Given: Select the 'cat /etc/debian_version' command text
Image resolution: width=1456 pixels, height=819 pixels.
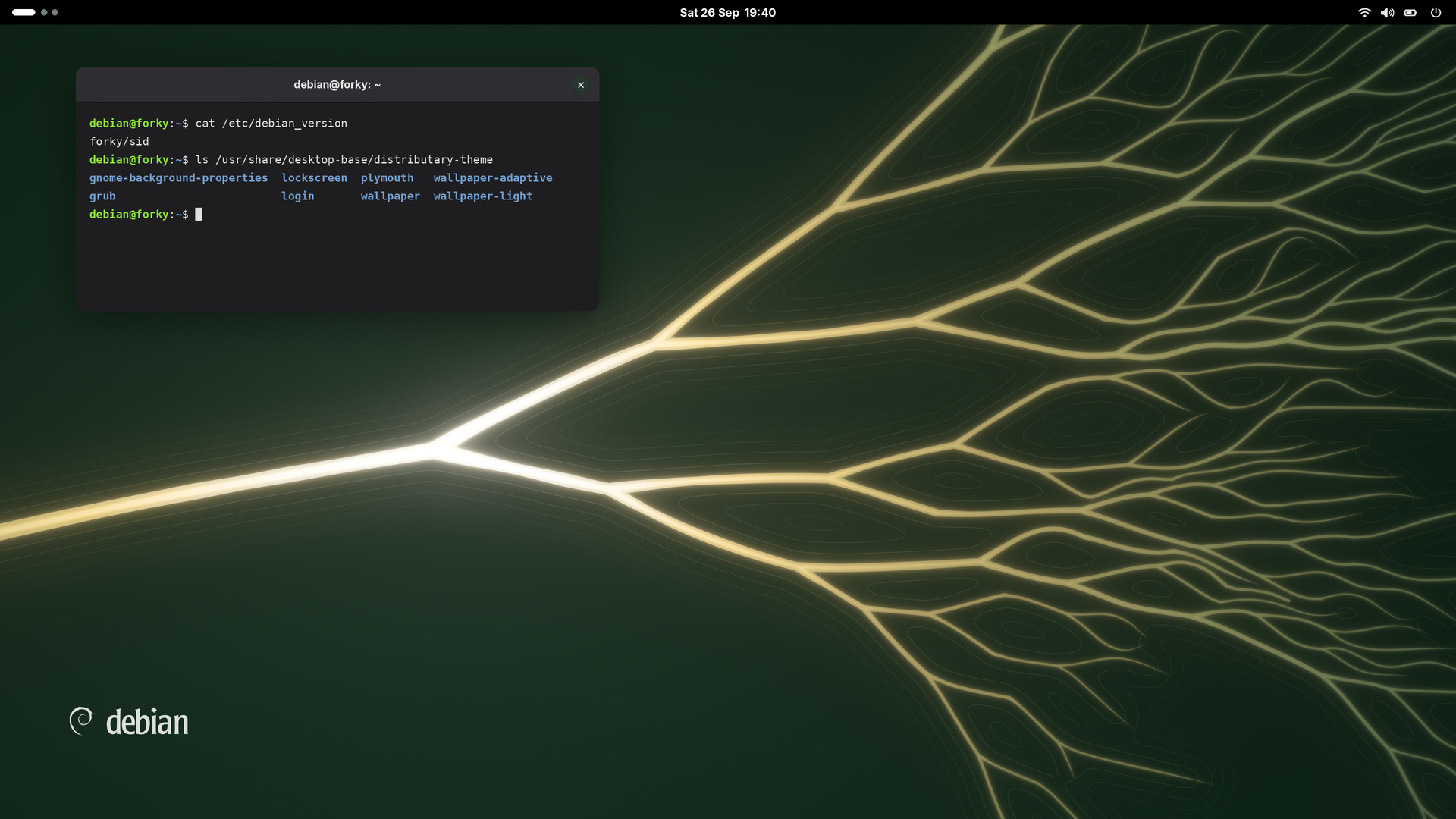Looking at the screenshot, I should [271, 123].
